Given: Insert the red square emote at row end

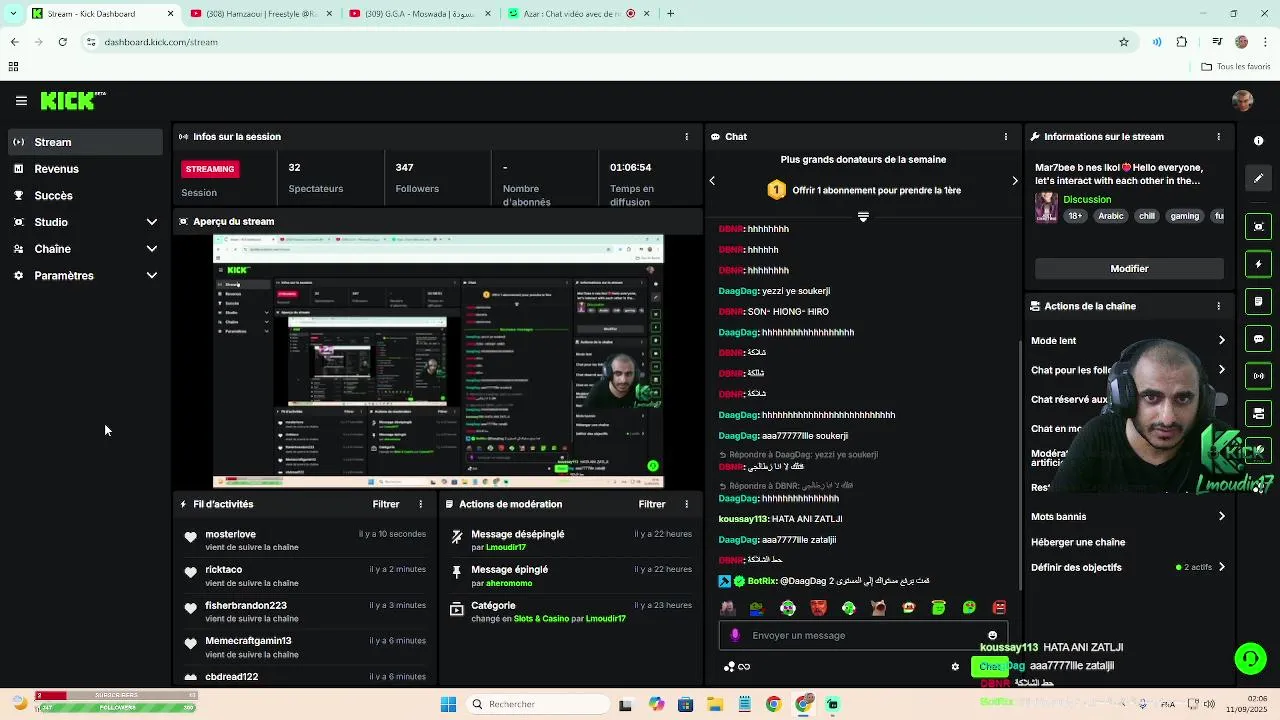Looking at the screenshot, I should point(999,608).
